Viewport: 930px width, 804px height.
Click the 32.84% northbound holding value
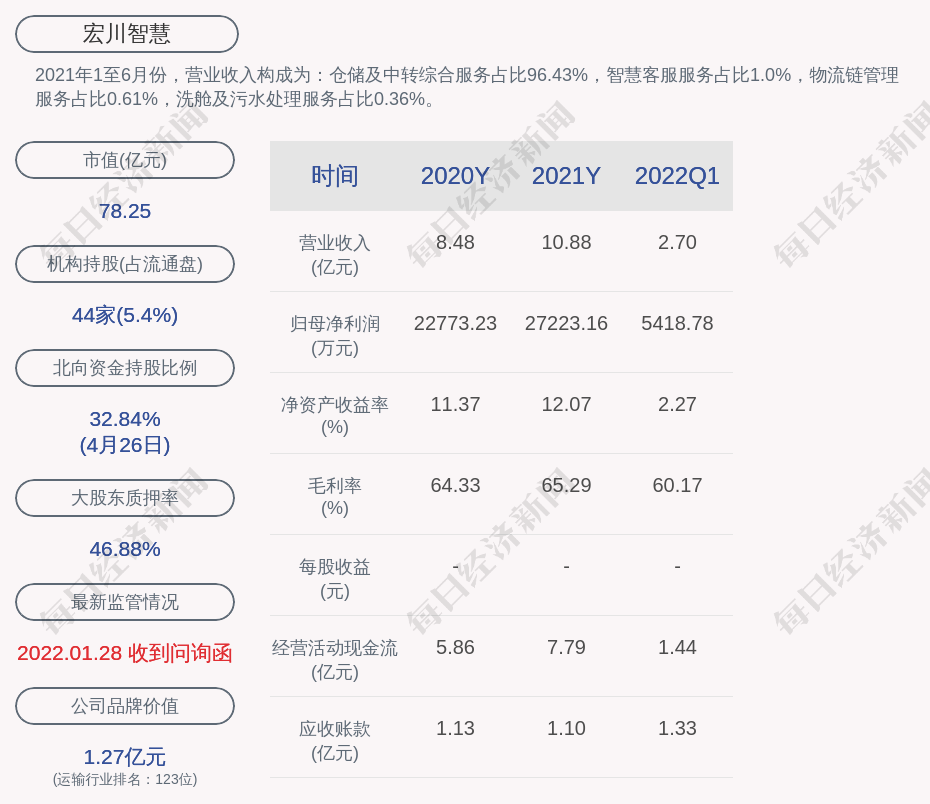tap(125, 419)
